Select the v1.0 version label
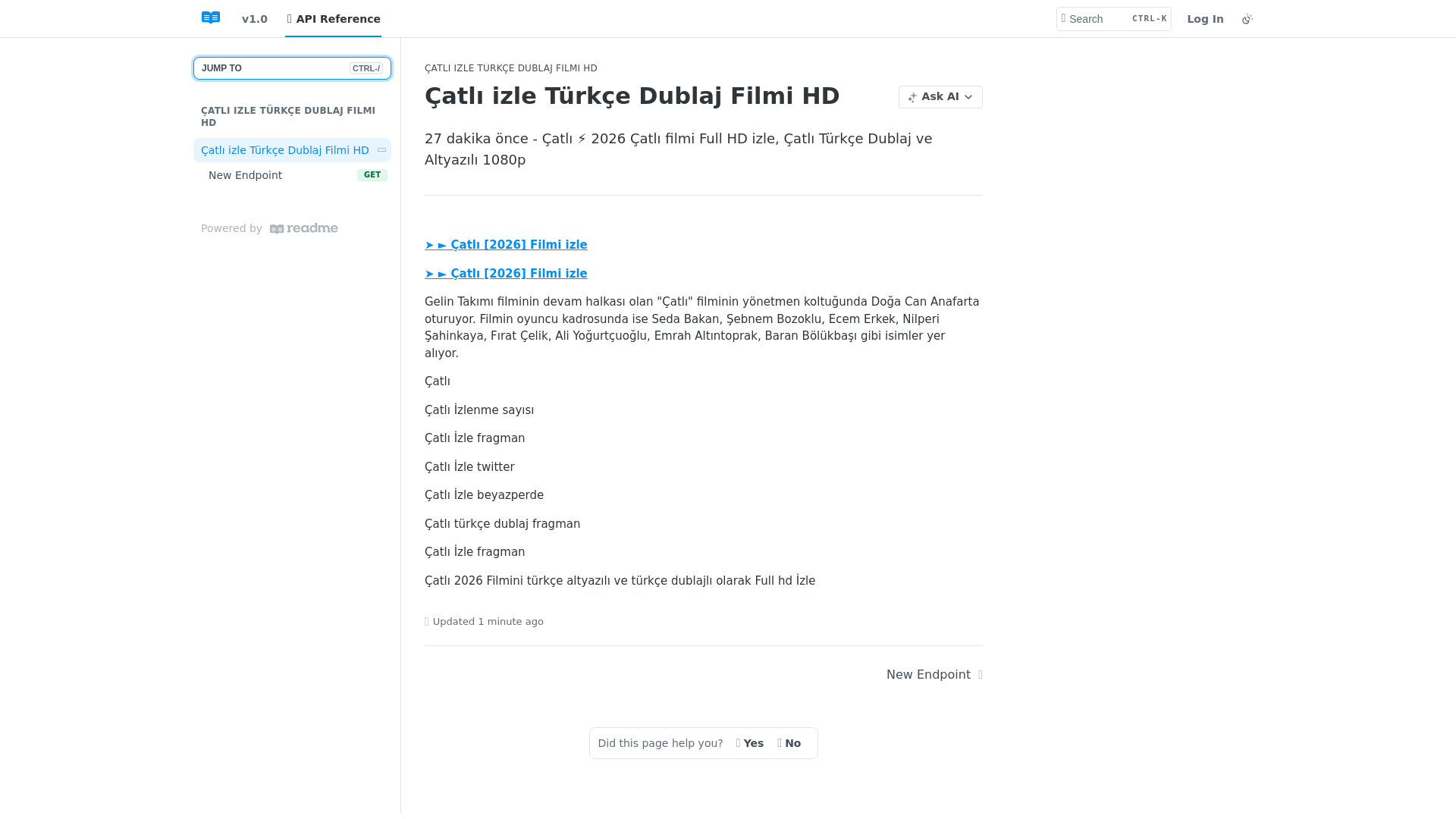Image resolution: width=1456 pixels, height=819 pixels. (254, 19)
